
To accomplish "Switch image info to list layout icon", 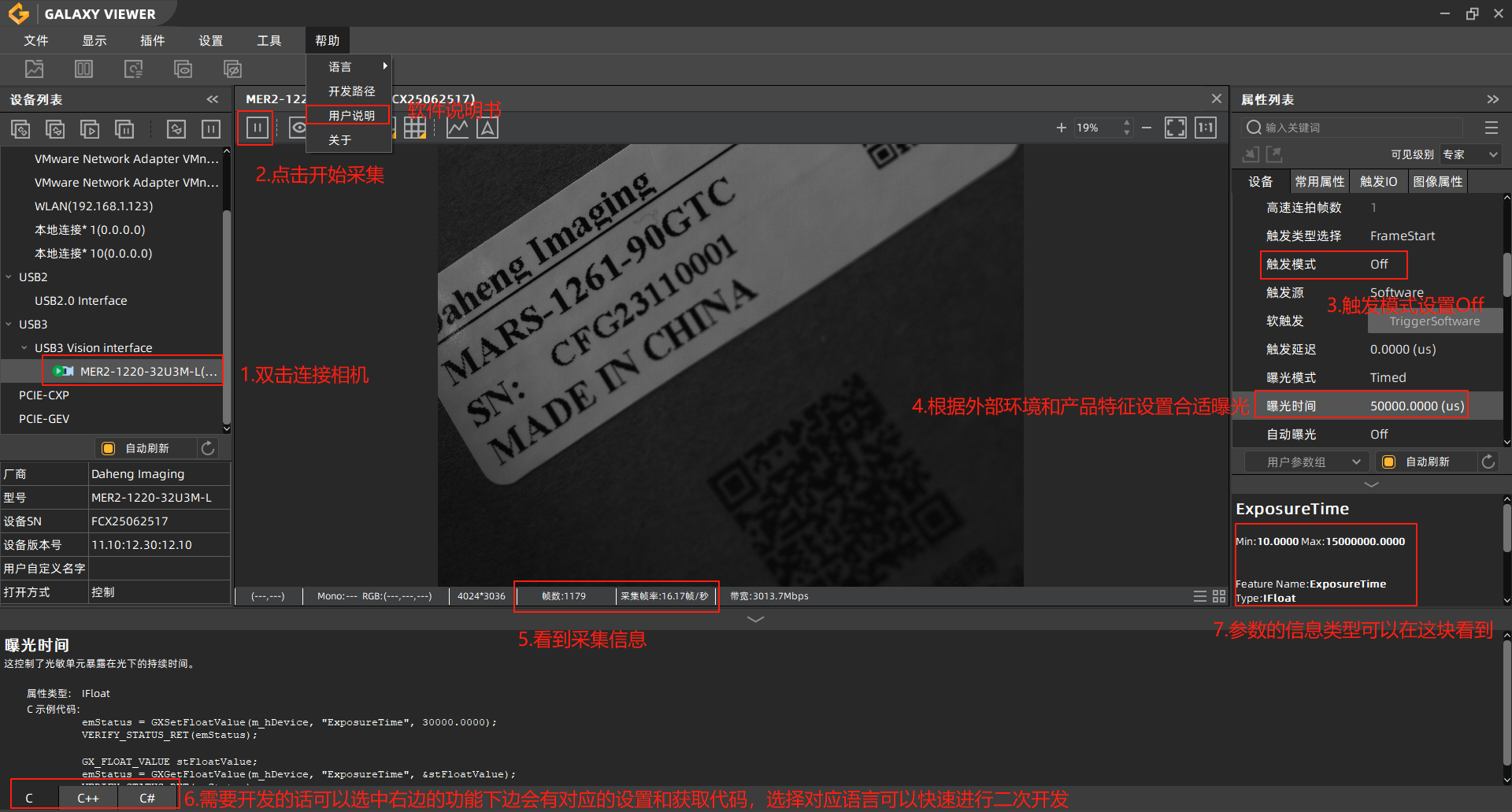I will tap(1200, 596).
